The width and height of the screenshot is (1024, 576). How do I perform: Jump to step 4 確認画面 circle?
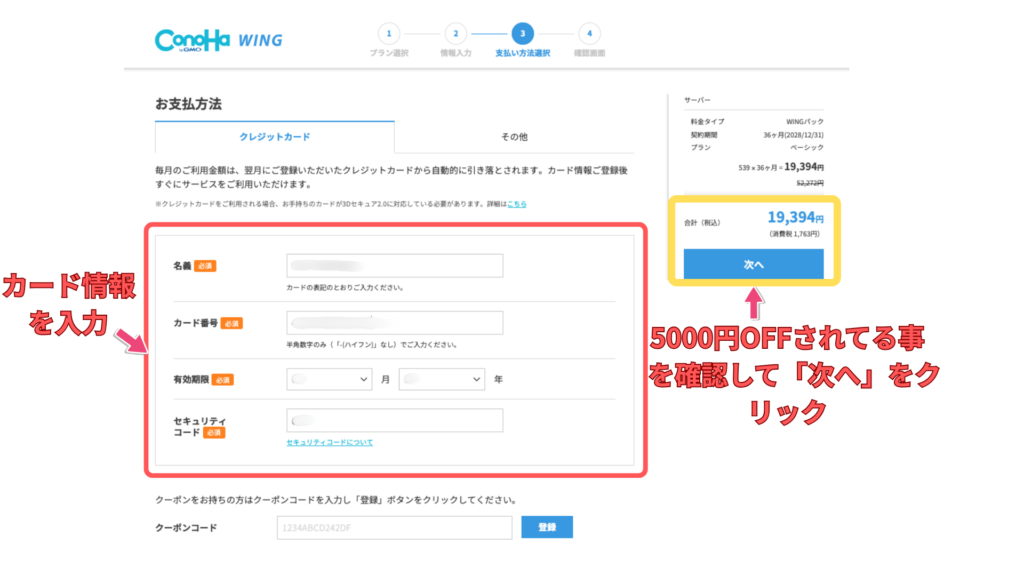pos(588,32)
